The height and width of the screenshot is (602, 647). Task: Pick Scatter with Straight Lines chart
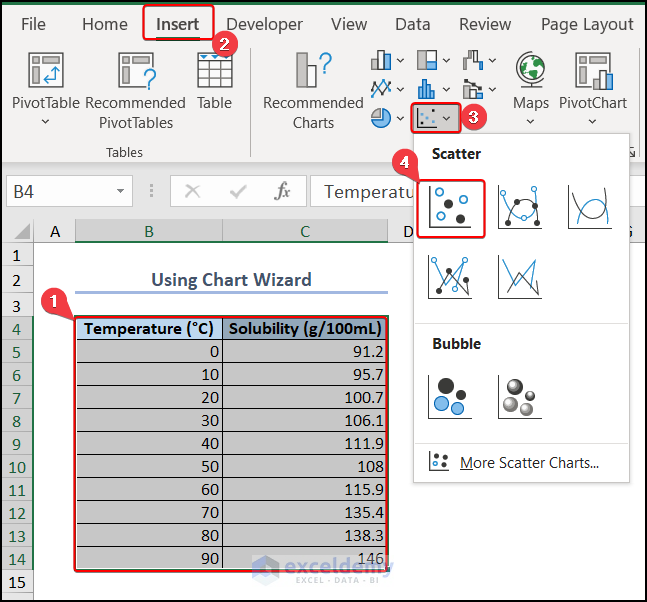coord(520,277)
